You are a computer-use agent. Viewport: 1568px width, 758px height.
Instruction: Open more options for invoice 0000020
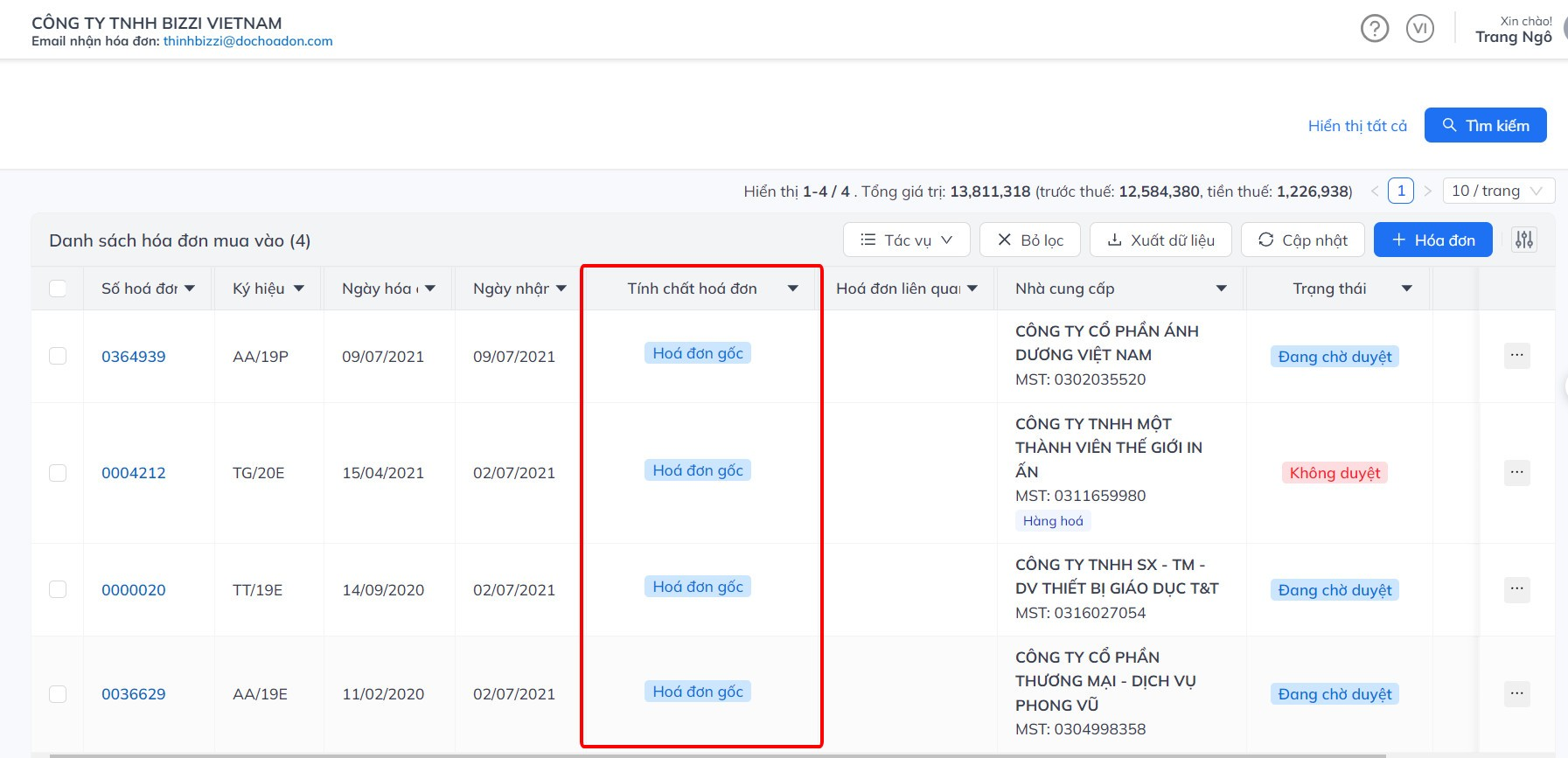1516,589
